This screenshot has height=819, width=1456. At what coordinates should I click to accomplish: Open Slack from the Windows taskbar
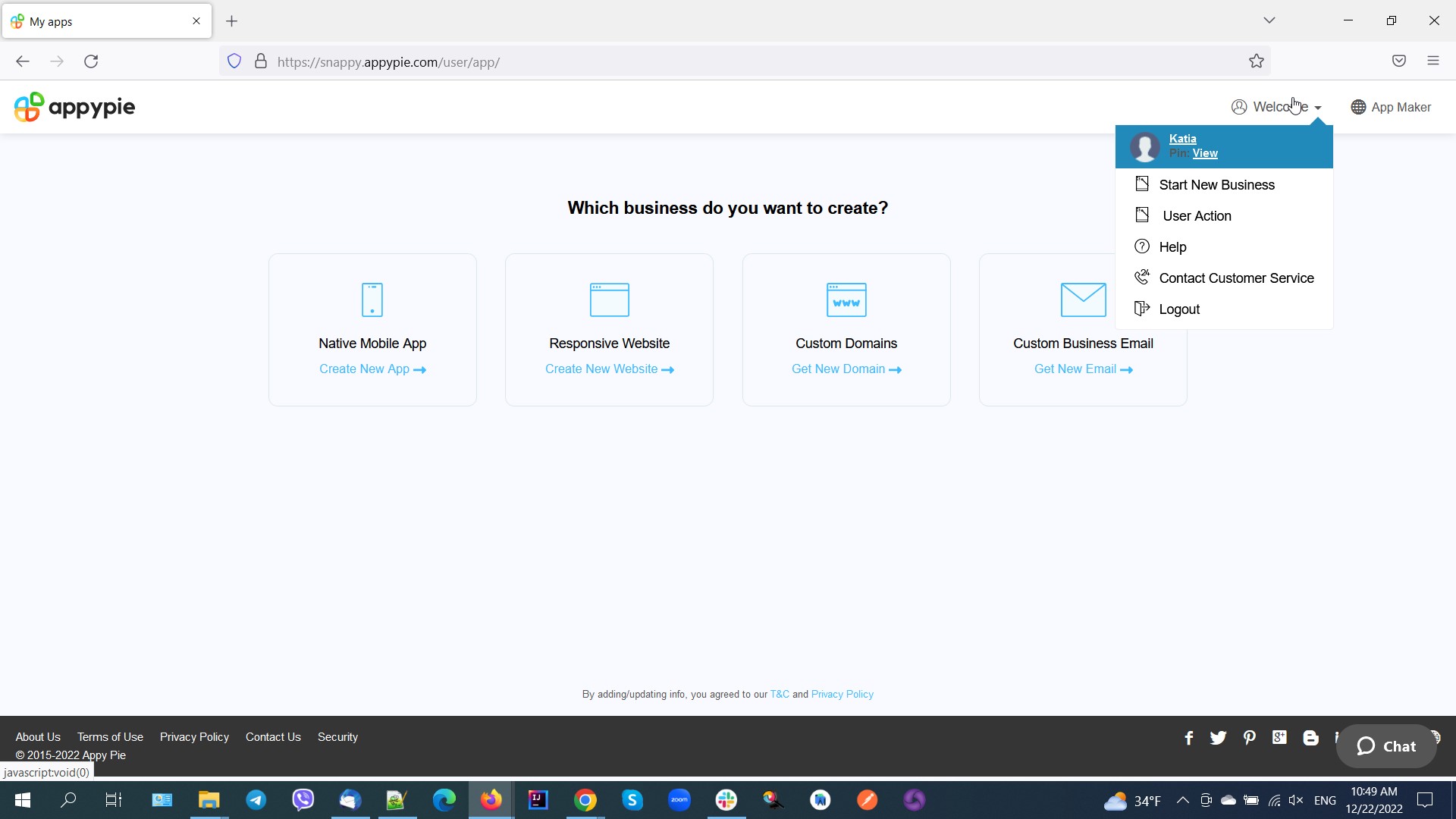pyautogui.click(x=726, y=800)
